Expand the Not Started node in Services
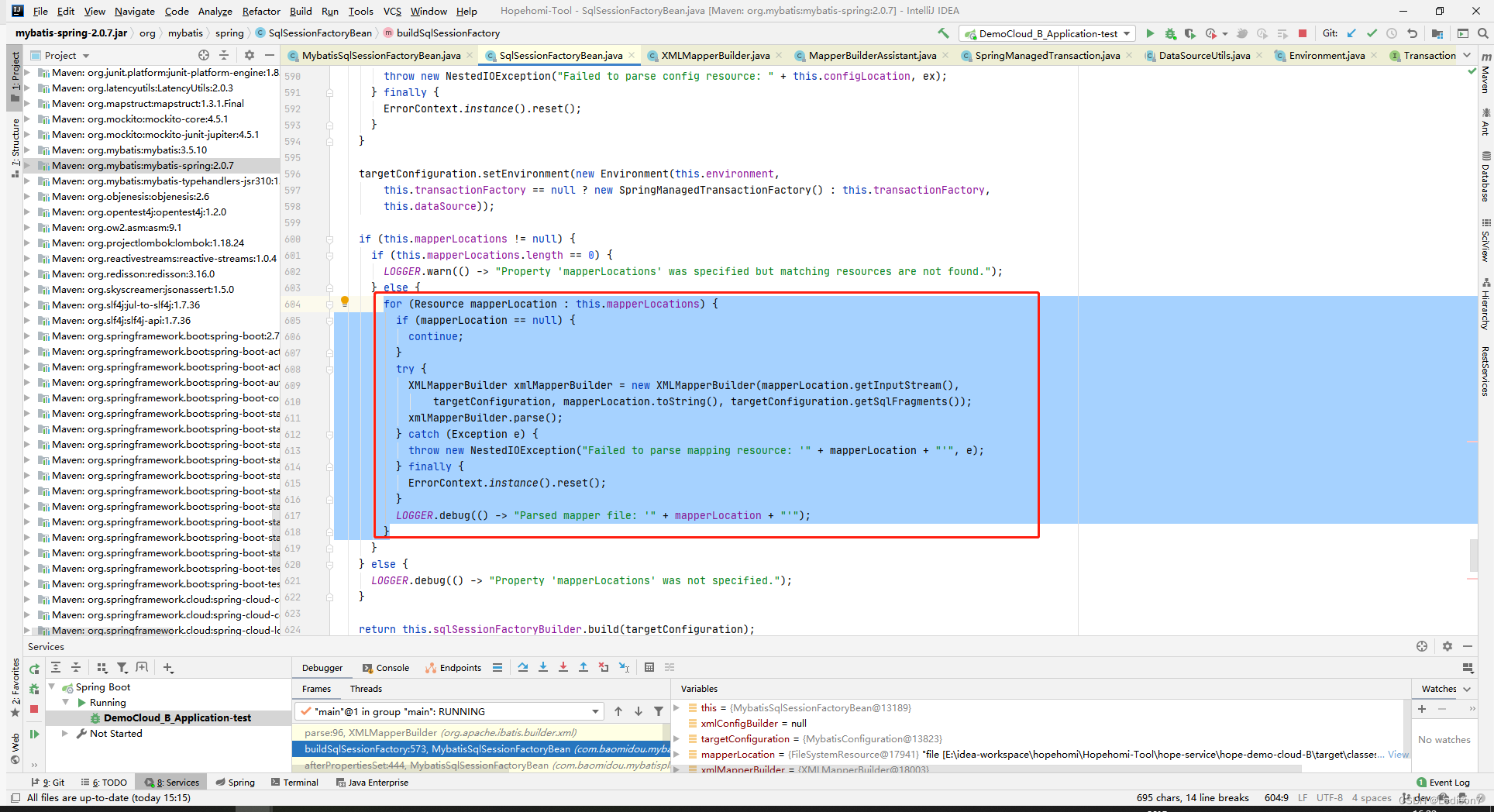 (65, 733)
